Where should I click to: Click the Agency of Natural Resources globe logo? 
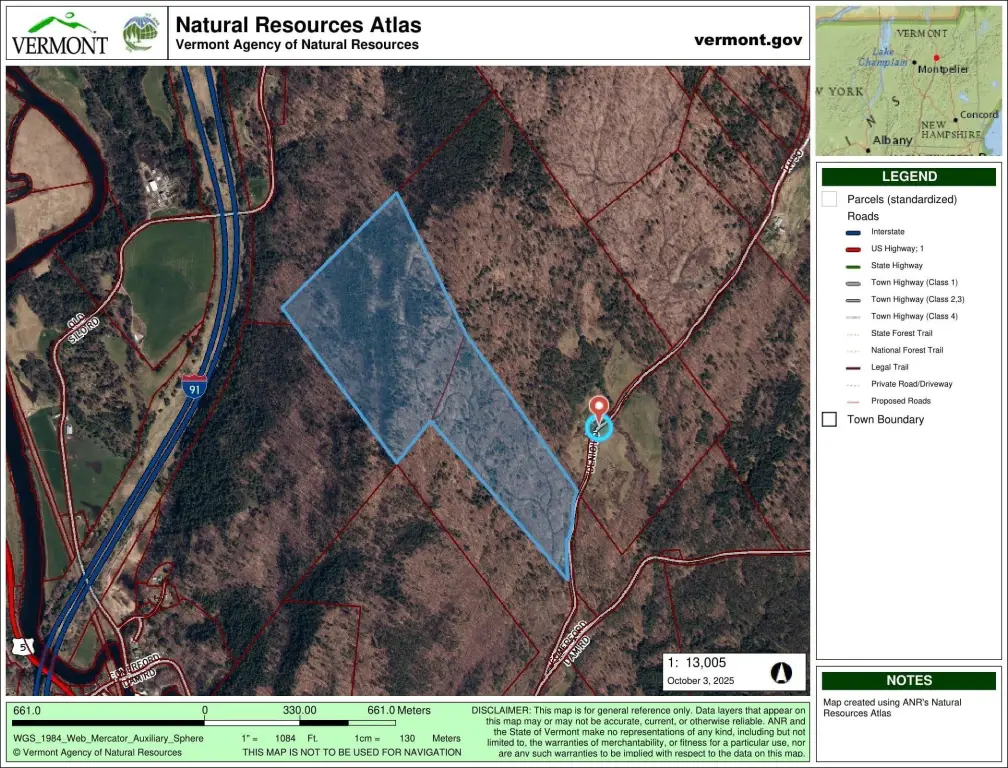140,33
